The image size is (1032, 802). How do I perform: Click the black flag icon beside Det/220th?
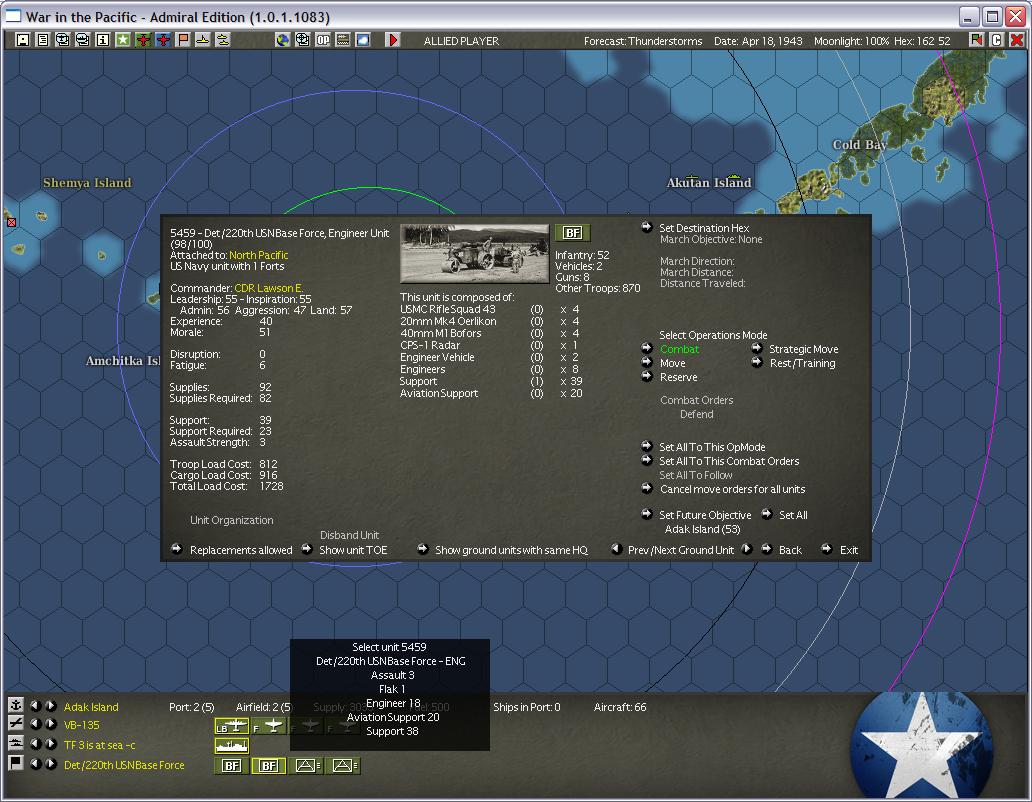16,763
